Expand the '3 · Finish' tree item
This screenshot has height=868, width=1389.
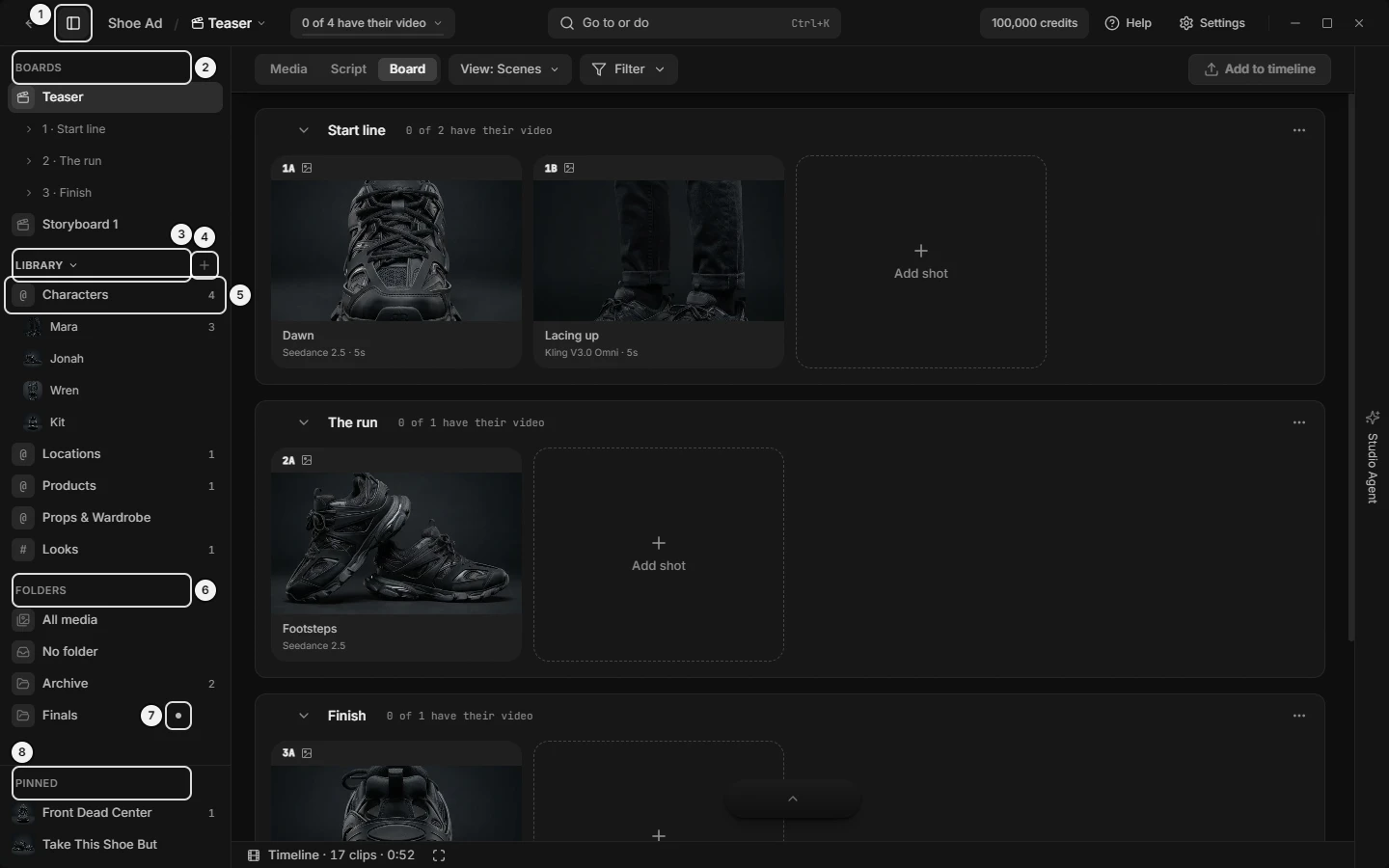pyautogui.click(x=29, y=193)
